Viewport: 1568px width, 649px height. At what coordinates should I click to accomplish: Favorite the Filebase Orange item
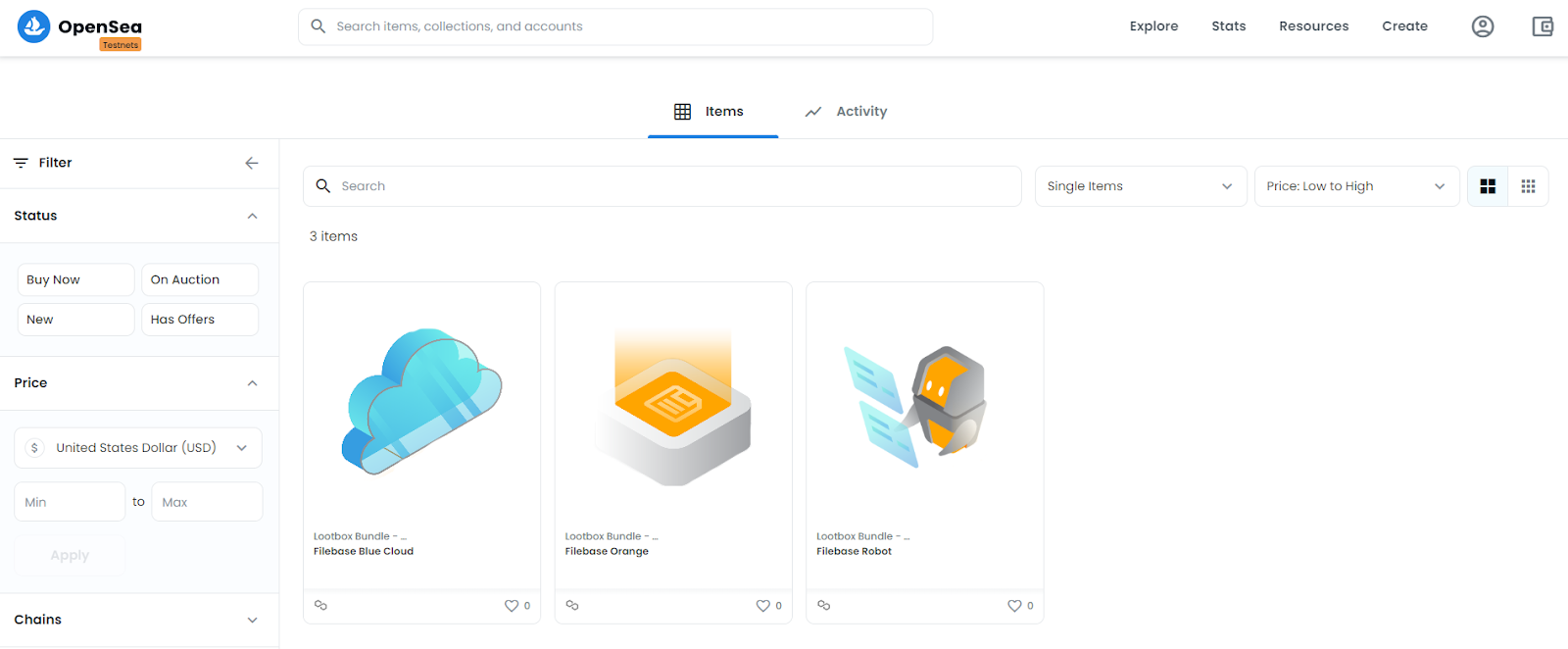(x=762, y=606)
